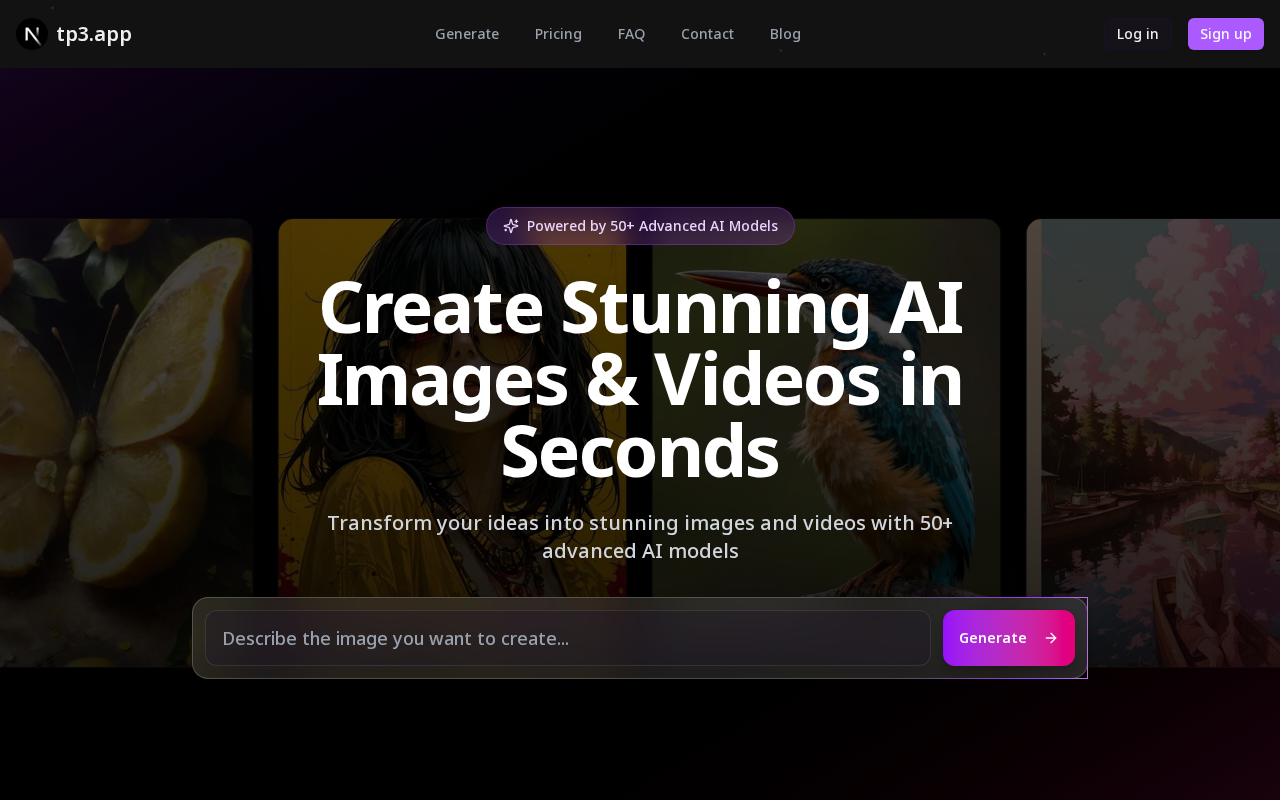This screenshot has height=800, width=1280.
Task: Click the Log in button
Action: (x=1138, y=34)
